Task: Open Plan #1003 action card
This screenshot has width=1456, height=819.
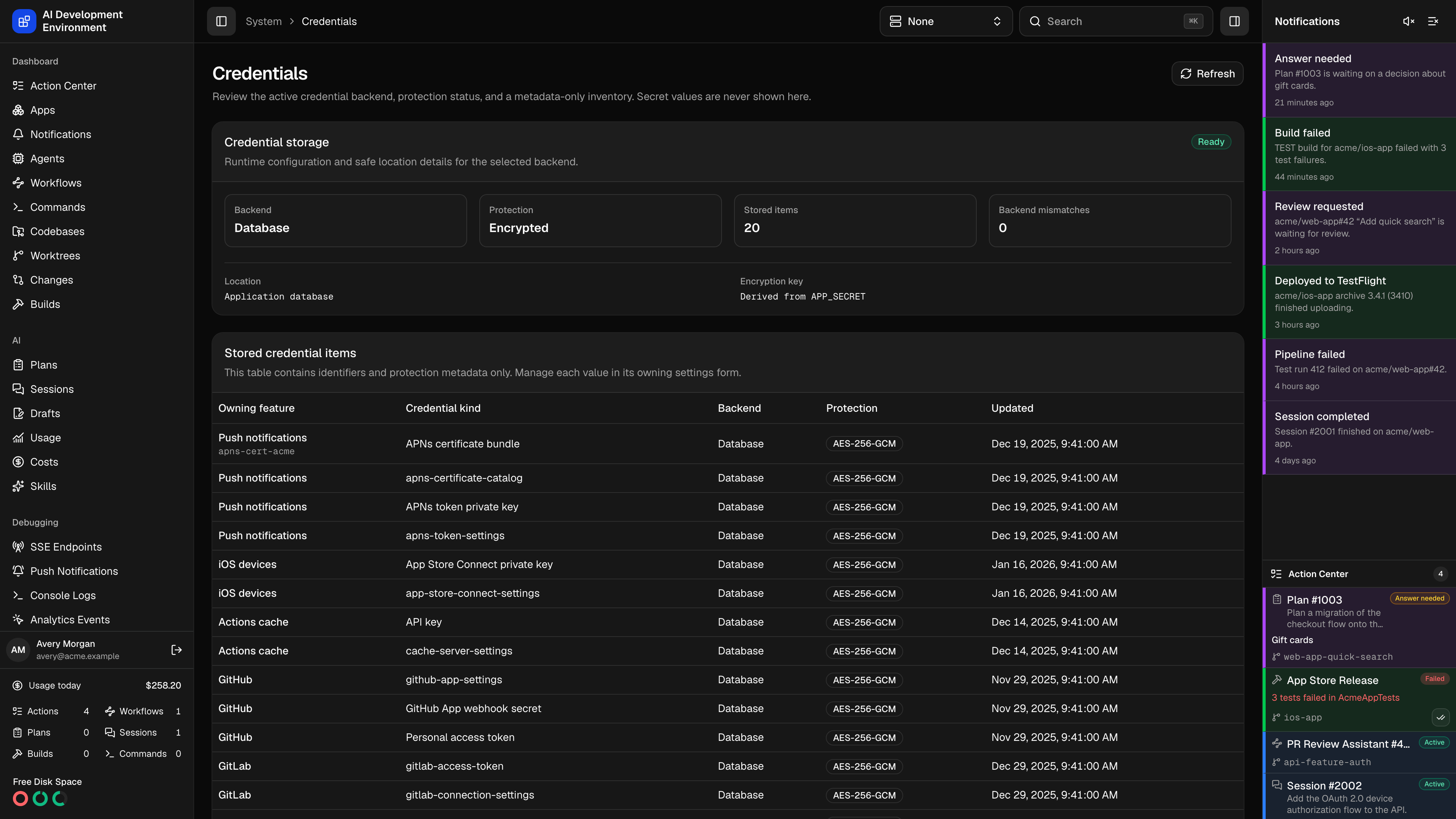Action: [1359, 628]
